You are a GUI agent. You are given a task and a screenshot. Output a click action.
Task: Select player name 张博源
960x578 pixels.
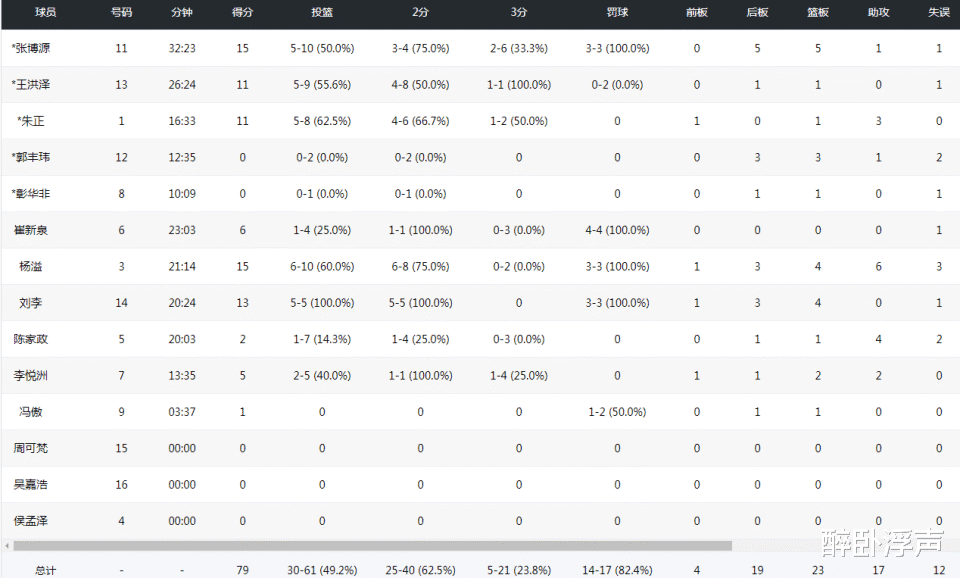(x=31, y=48)
